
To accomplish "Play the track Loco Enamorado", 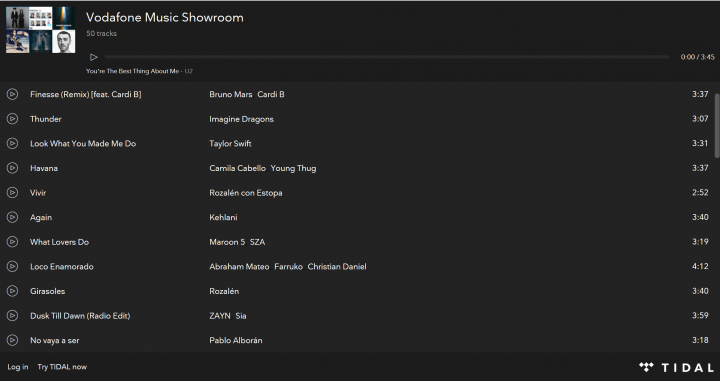I will coord(12,267).
